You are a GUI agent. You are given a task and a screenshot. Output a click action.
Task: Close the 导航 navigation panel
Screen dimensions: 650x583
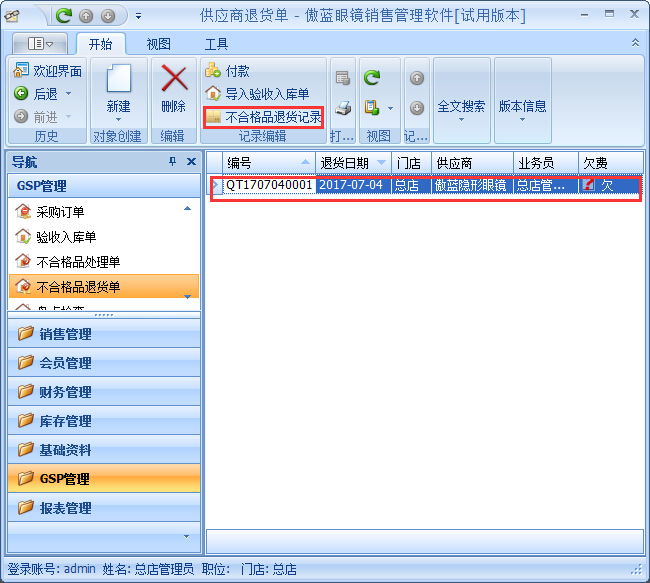pyautogui.click(x=191, y=161)
